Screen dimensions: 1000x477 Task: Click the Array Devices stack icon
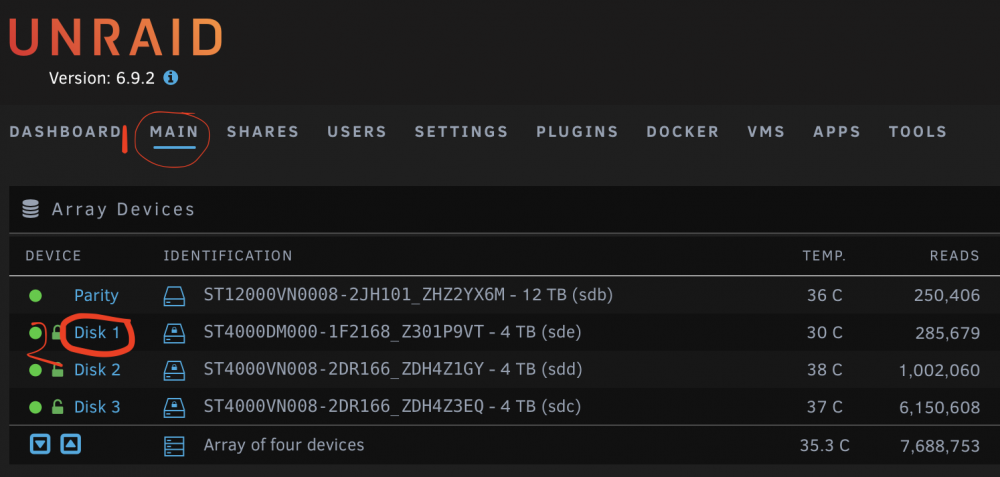[31, 209]
